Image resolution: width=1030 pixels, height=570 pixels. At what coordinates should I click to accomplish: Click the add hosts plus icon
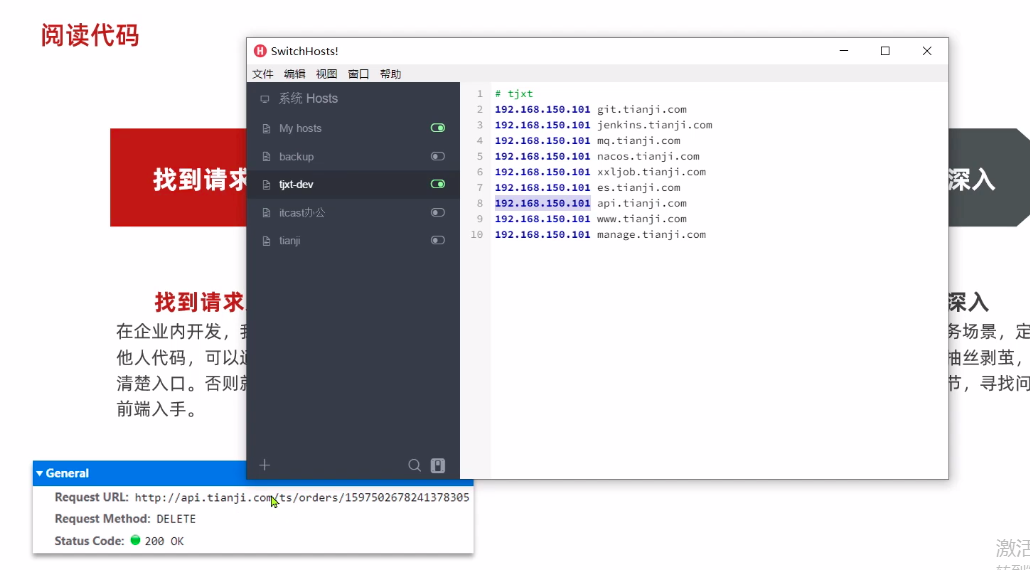[x=265, y=466]
